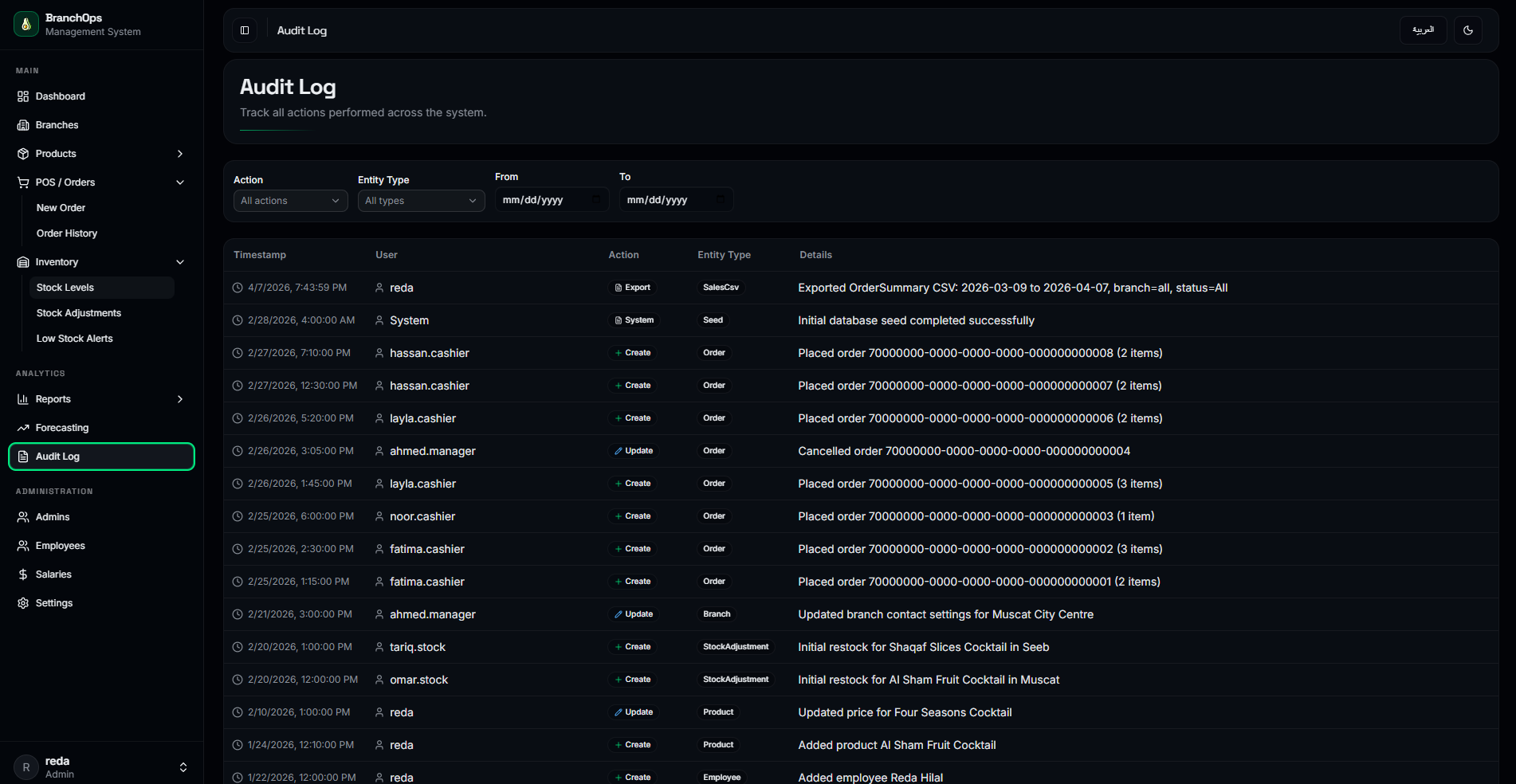Click the Inventory icon in sidebar
Screen dimensions: 1516x784
click(23, 262)
